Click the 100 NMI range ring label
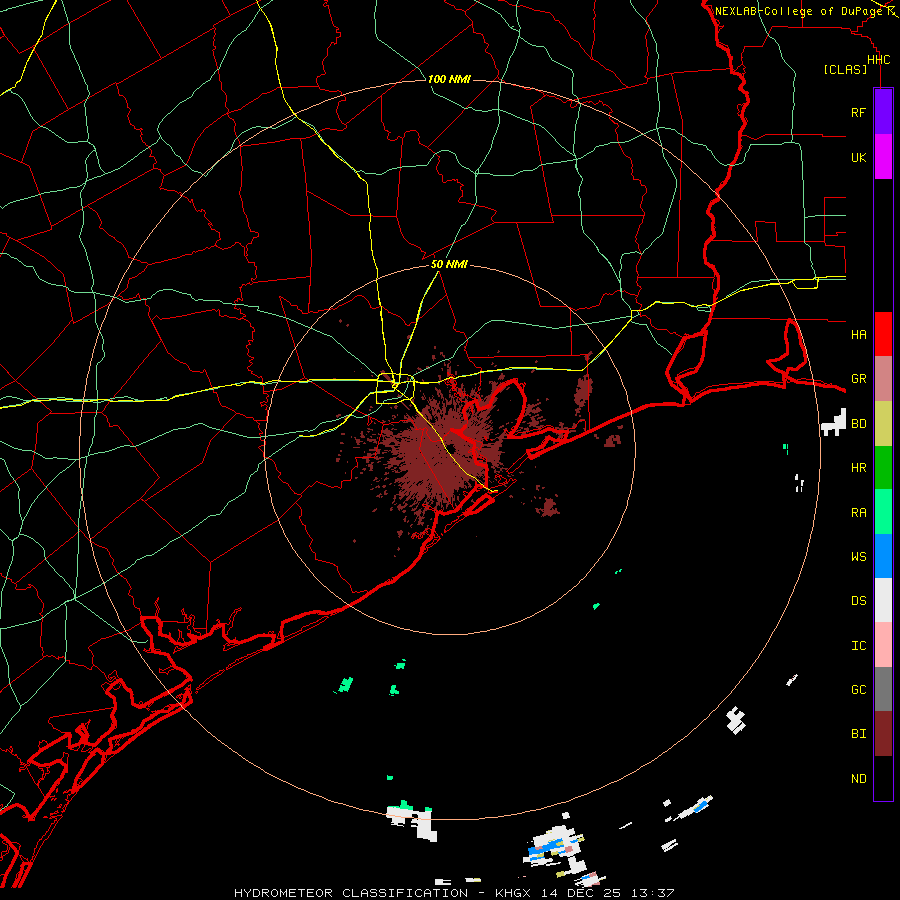The image size is (900, 900). click(x=449, y=79)
